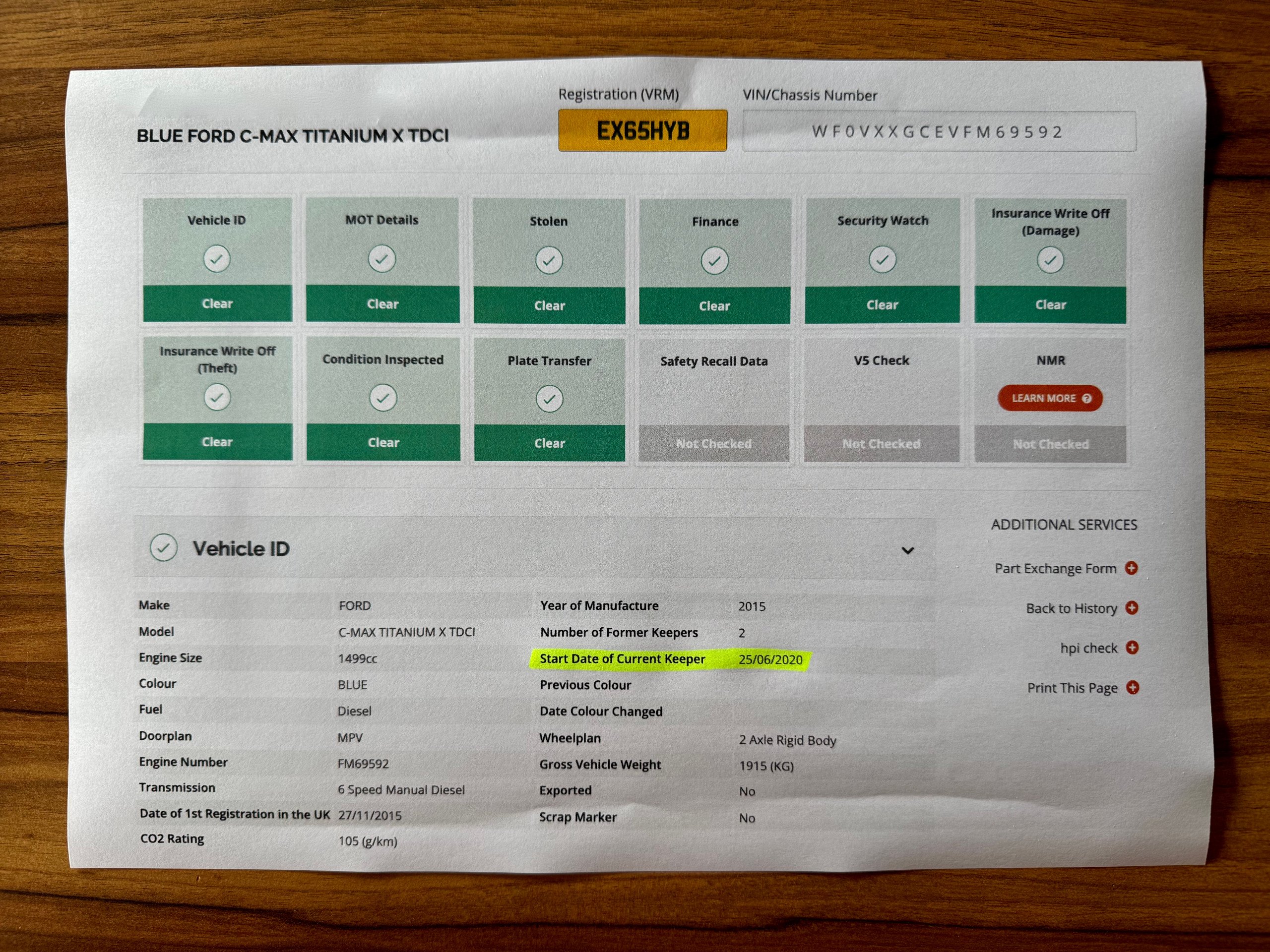Click the CO2 Rating value 105 (g/km)
The height and width of the screenshot is (952, 1270).
pyautogui.click(x=368, y=841)
